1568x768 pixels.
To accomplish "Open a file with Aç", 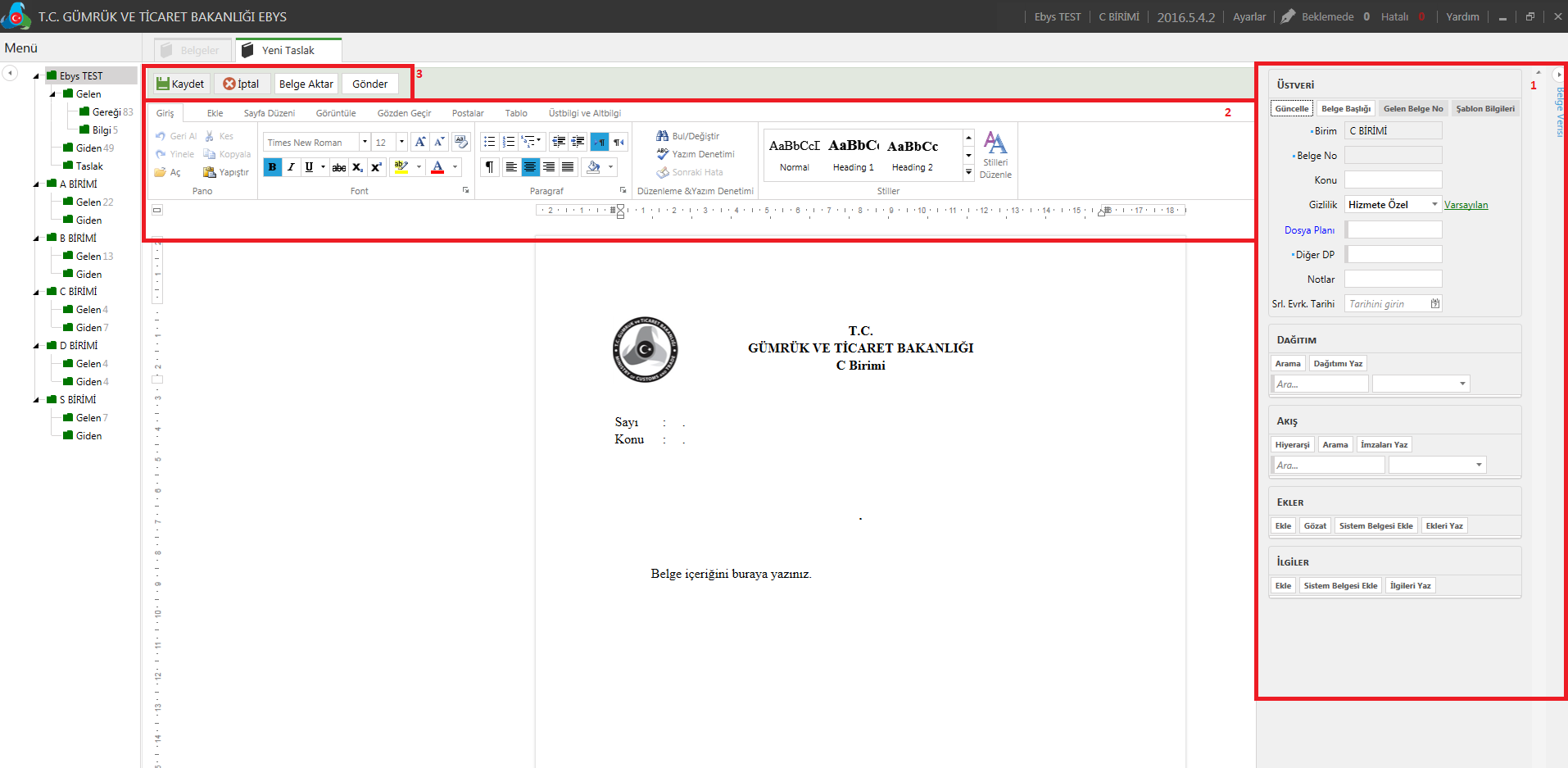I will [168, 172].
